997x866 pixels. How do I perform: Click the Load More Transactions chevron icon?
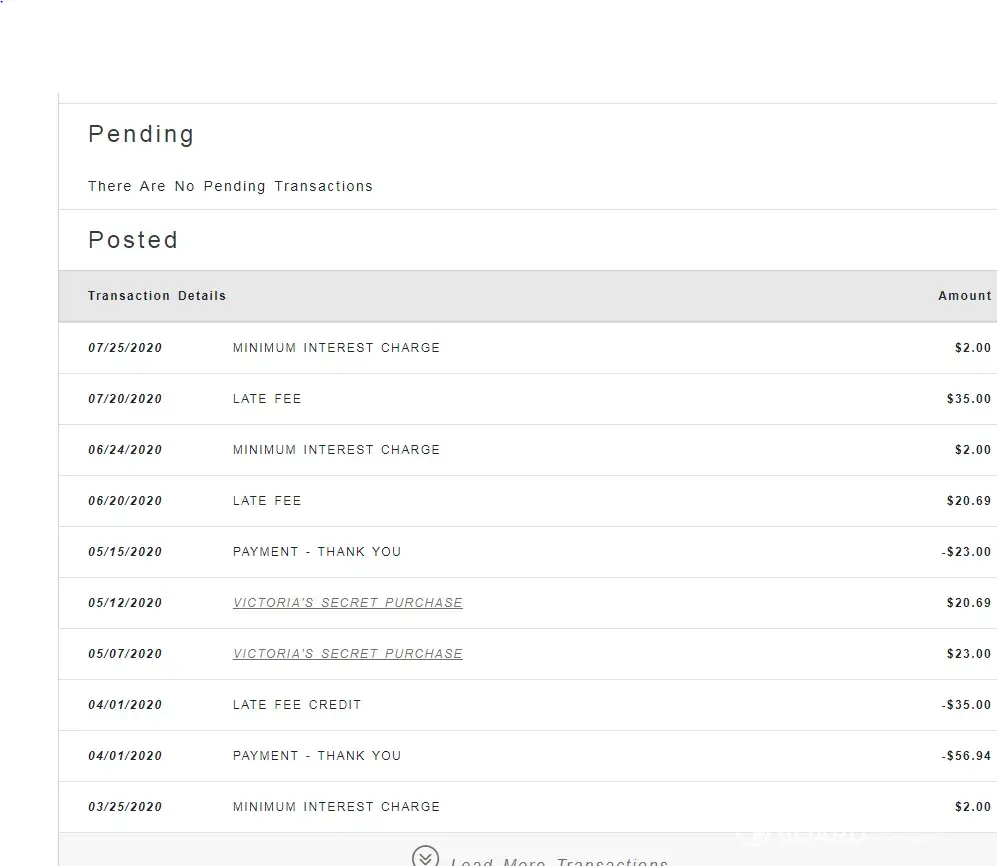pyautogui.click(x=425, y=857)
